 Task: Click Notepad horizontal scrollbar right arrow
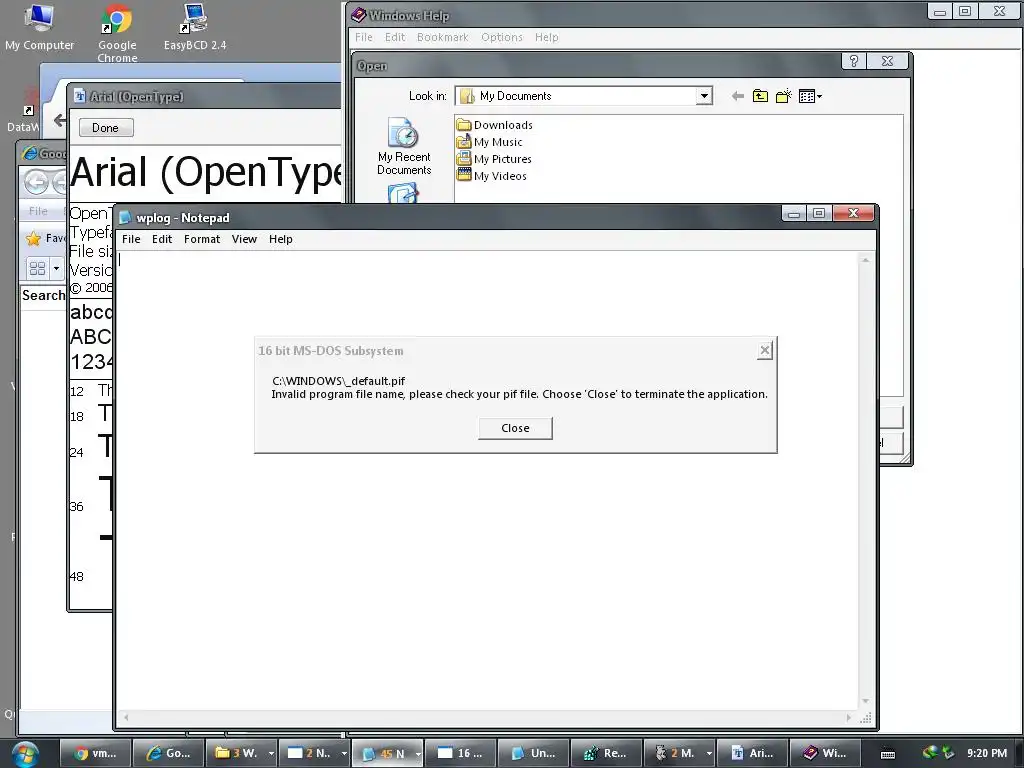pyautogui.click(x=848, y=718)
